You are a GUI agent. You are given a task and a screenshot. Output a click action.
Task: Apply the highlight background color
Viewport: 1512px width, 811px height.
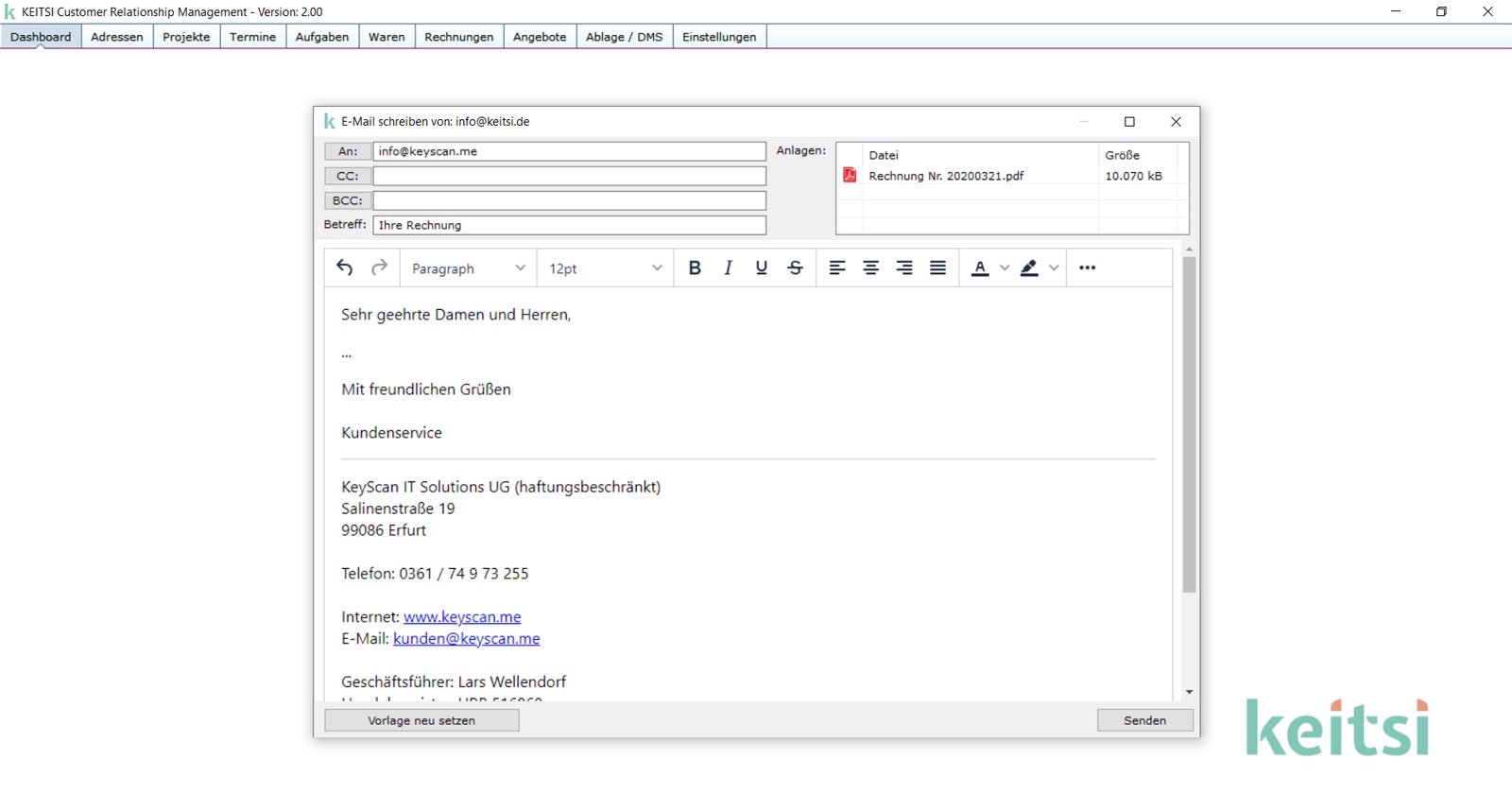click(1030, 268)
